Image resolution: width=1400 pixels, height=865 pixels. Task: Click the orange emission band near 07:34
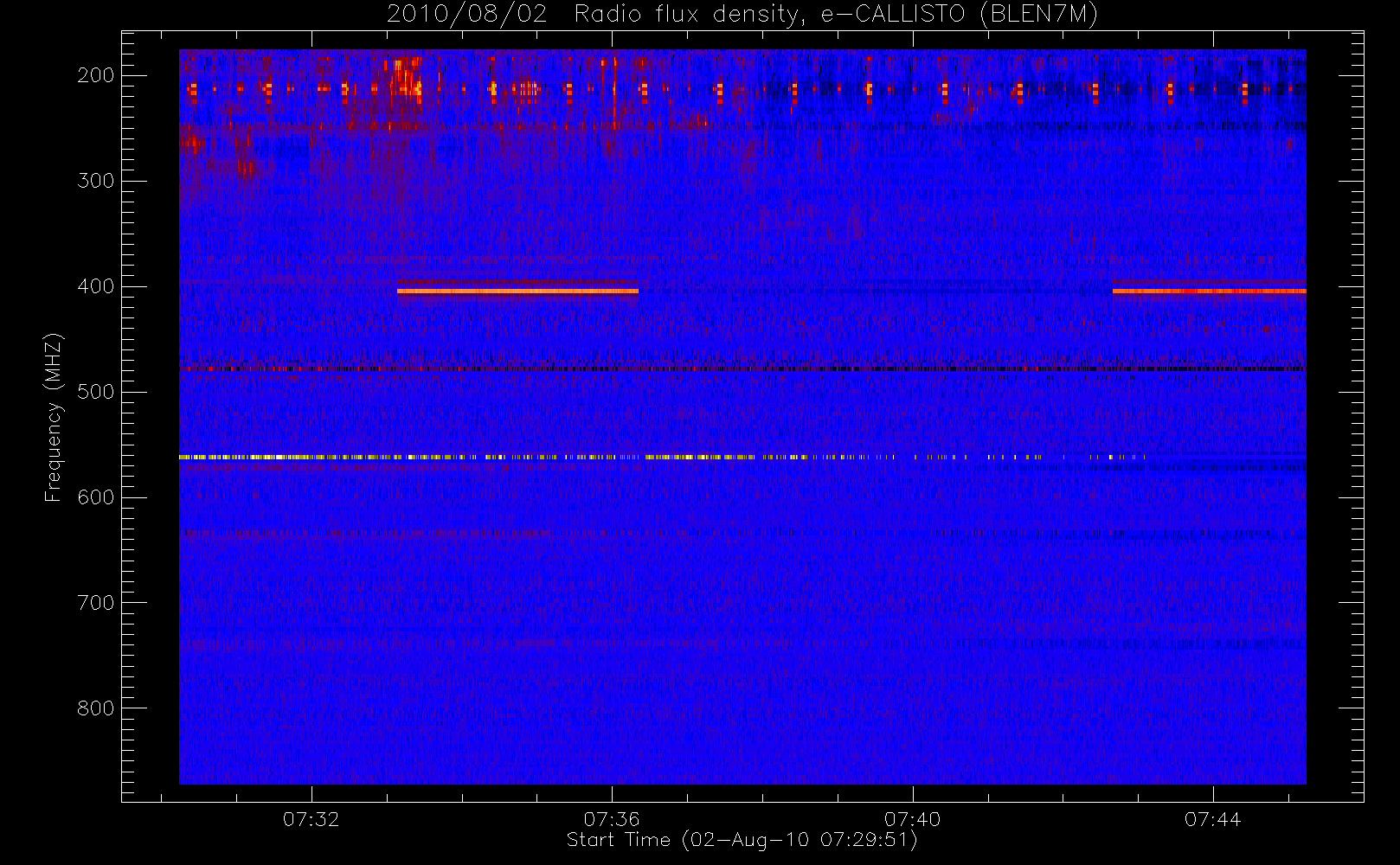click(x=517, y=292)
